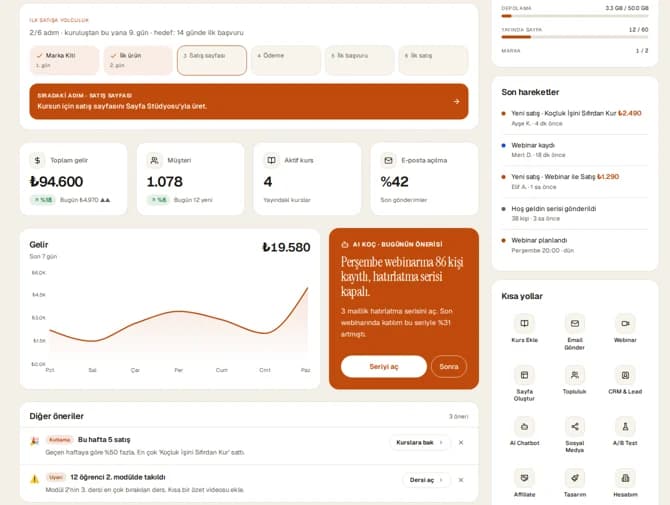The width and height of the screenshot is (670, 505).
Task: Click the warning icon beside 12 öğrenci suggestion
Action: 35,479
